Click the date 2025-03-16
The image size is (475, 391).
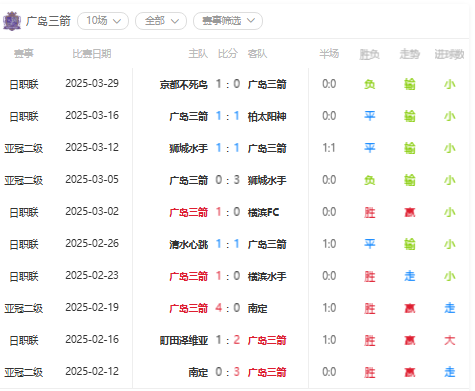(x=92, y=115)
